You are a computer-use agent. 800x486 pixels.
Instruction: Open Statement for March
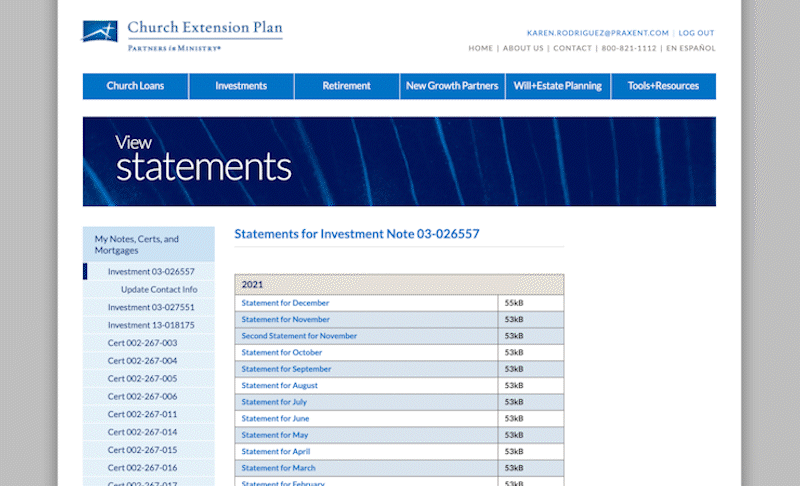coord(278,468)
